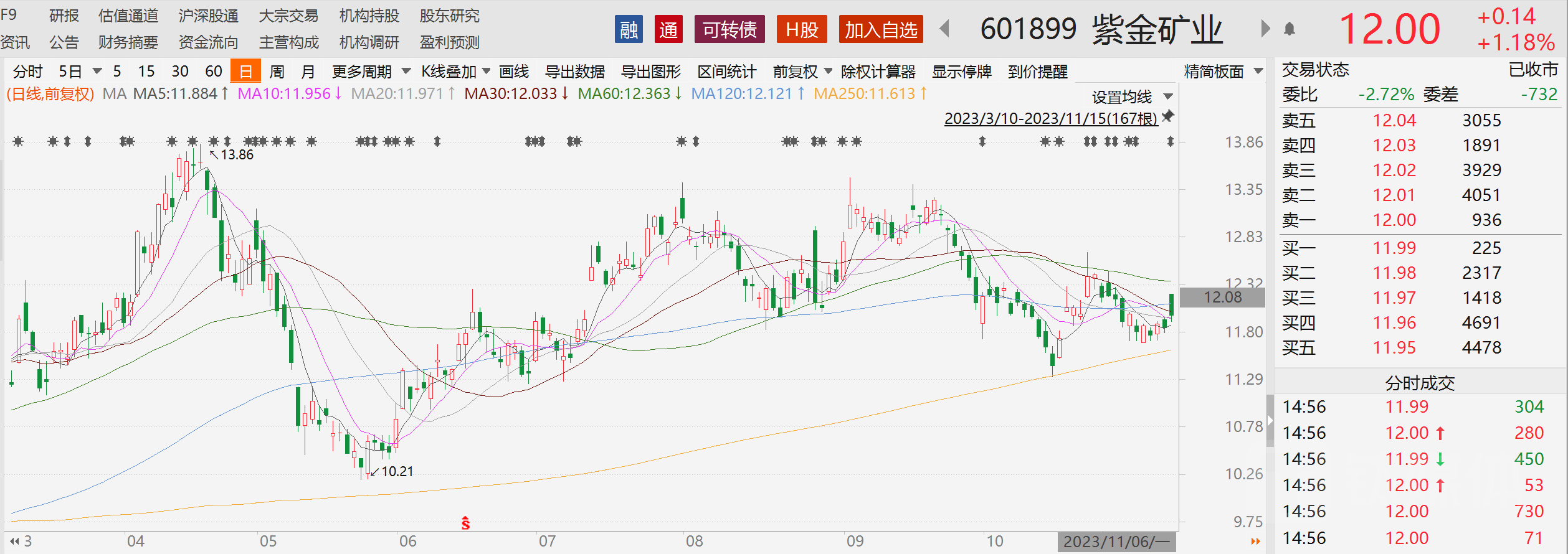The height and width of the screenshot is (554, 1568).
Task: Click the MA60 green moving average label
Action: click(x=629, y=94)
